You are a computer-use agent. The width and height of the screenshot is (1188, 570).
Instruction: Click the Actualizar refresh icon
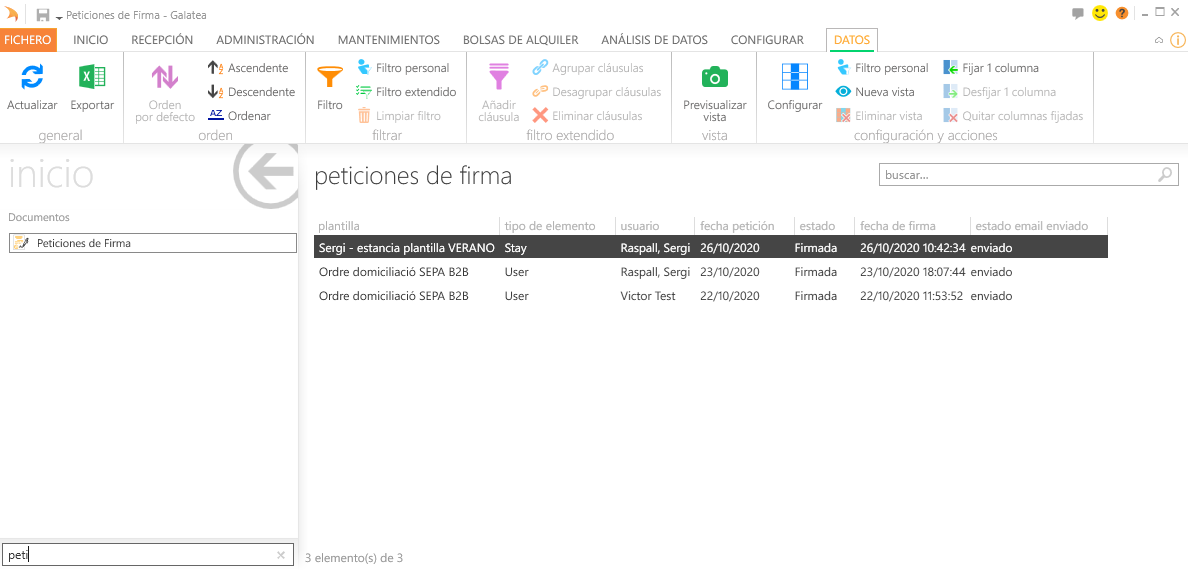point(32,78)
